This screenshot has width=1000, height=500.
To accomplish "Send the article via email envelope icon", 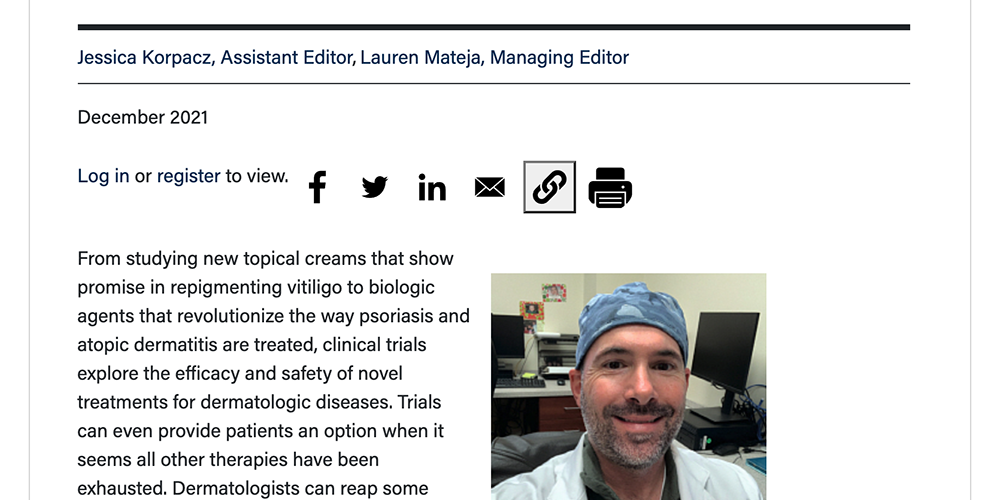I will [490, 188].
